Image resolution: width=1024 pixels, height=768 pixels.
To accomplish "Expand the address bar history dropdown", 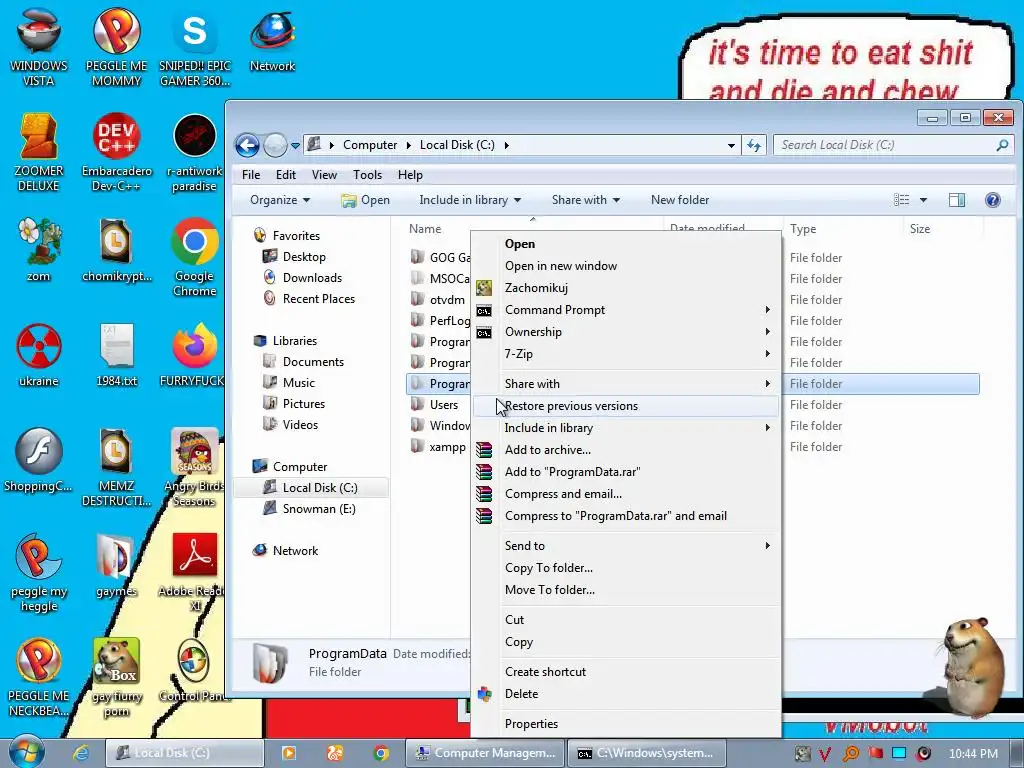I will (x=731, y=145).
